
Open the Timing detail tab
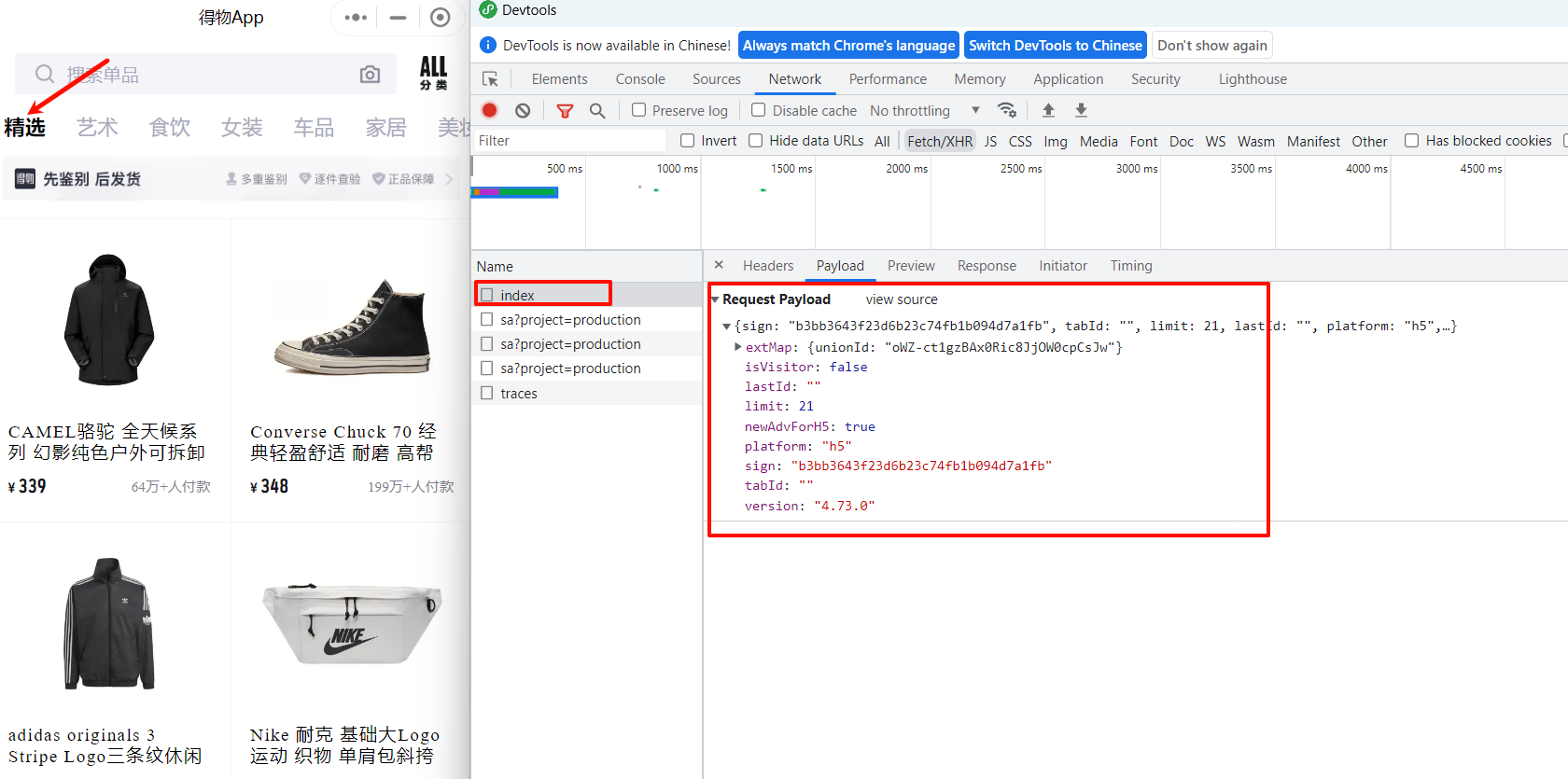1131,266
